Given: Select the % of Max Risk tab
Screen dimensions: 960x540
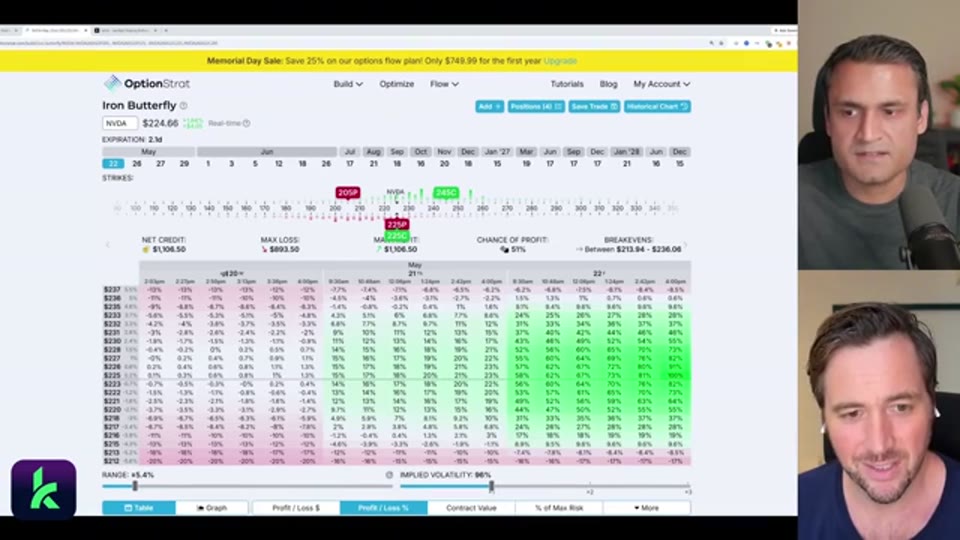Looking at the screenshot, I should (559, 508).
